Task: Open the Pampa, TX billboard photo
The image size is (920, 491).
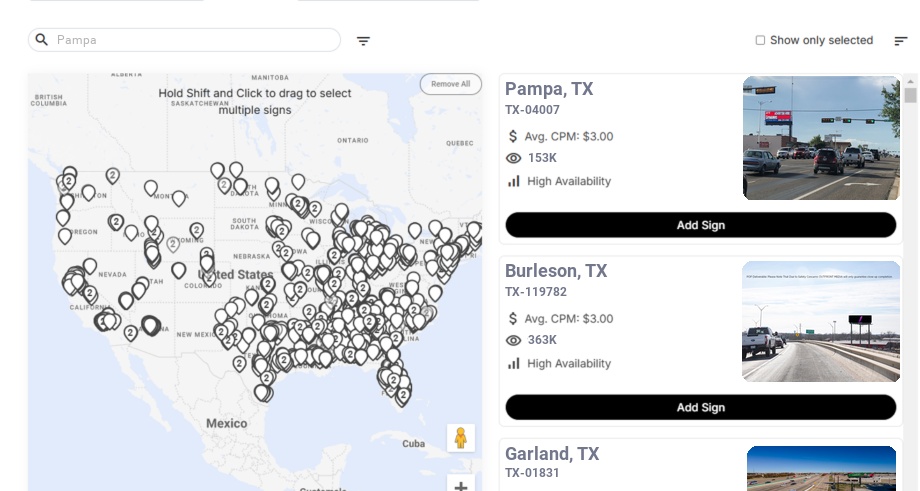Action: (x=821, y=138)
